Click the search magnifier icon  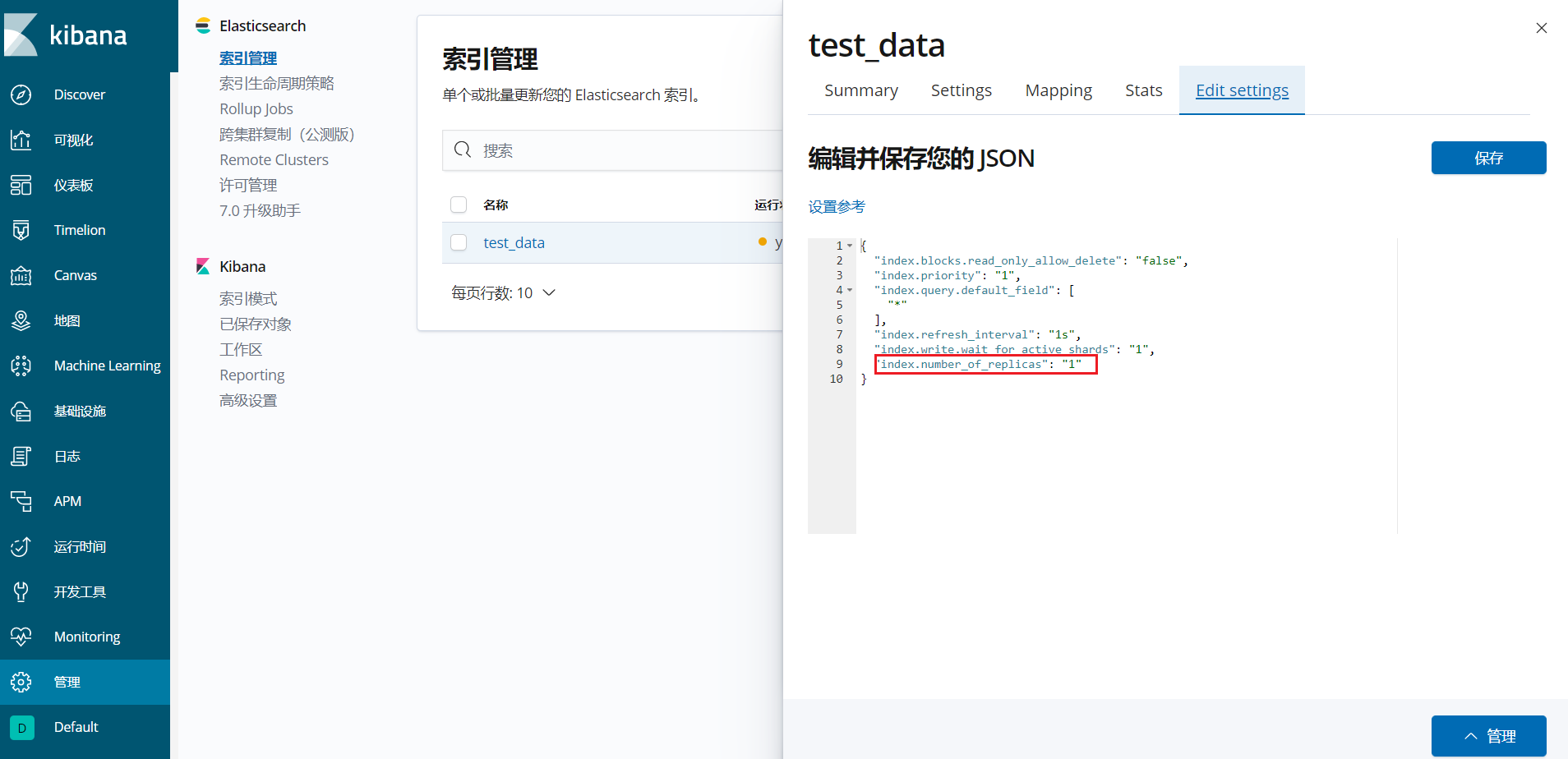[463, 149]
